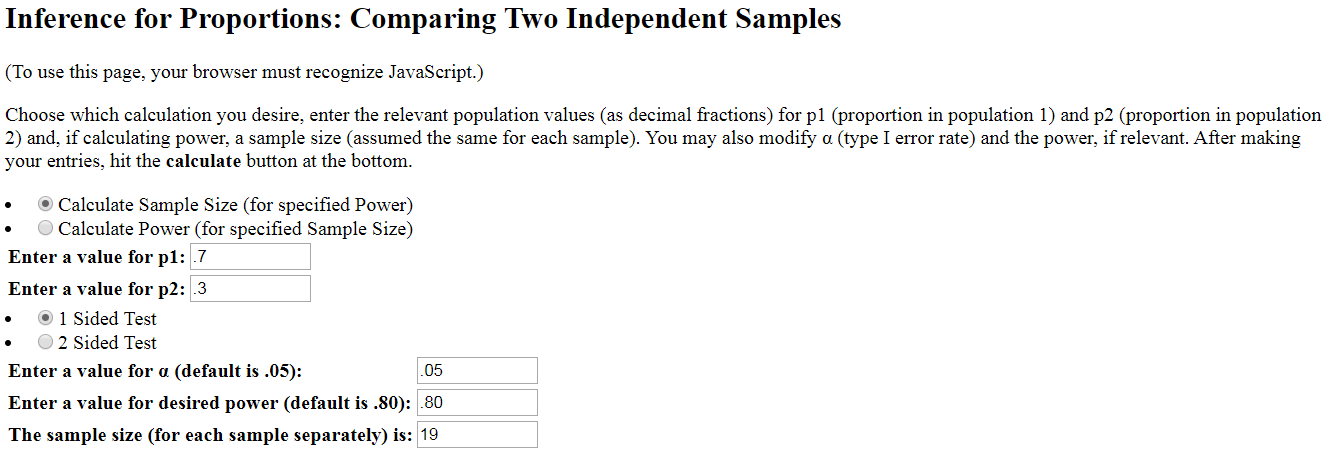Click the sample size result box
This screenshot has height=461, width=1326.
point(477,435)
